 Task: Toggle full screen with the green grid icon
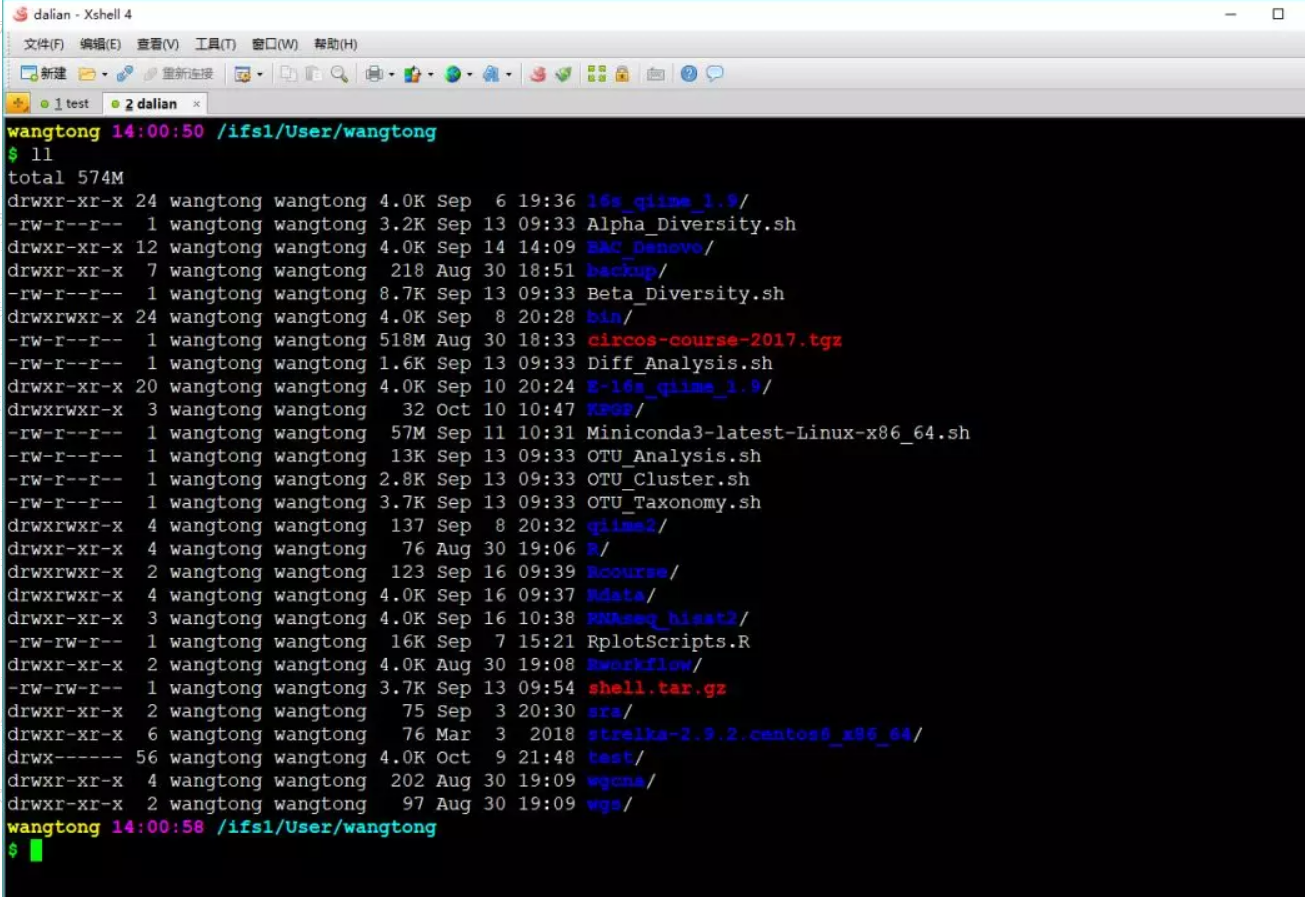pos(597,74)
